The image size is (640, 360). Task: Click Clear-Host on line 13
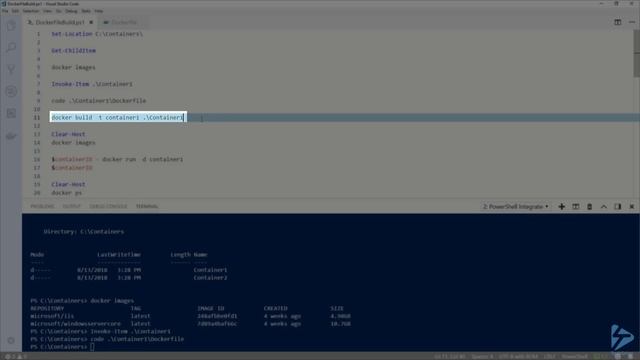click(68, 134)
